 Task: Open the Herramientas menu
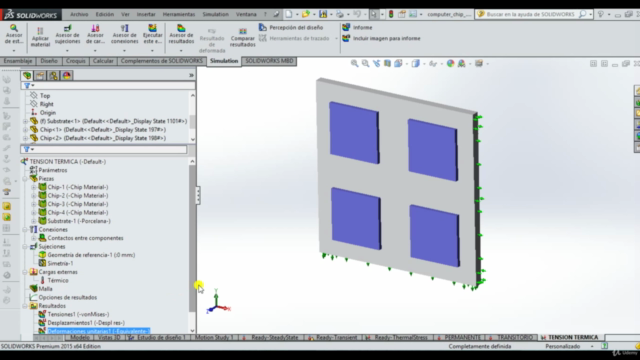[x=179, y=14]
